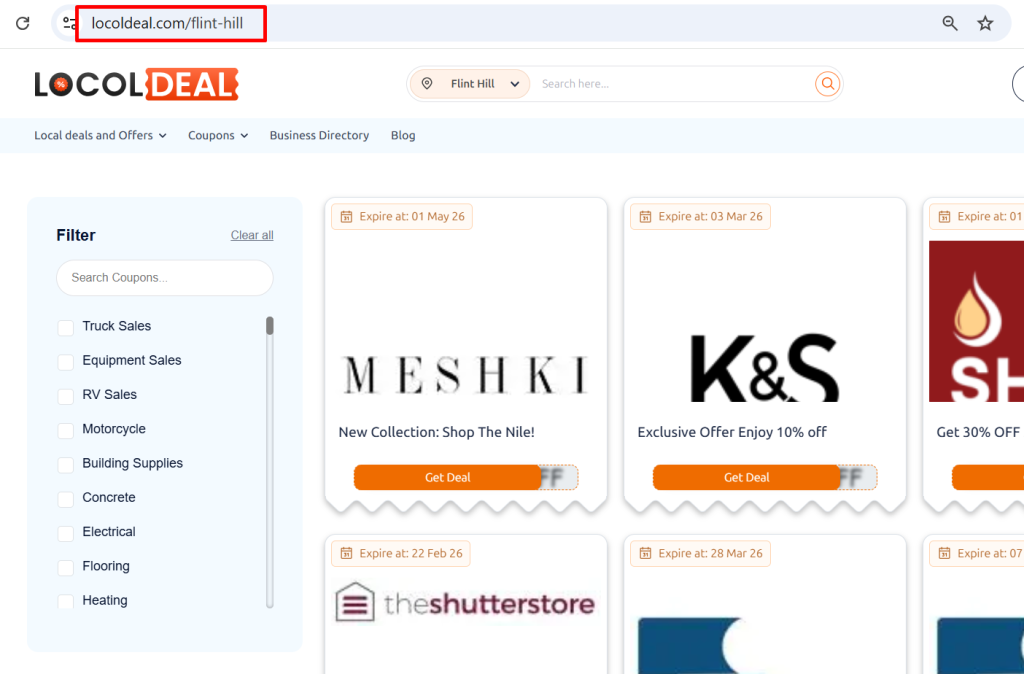The width and height of the screenshot is (1024, 674).
Task: Expand the Coupons dropdown menu
Action: click(217, 135)
